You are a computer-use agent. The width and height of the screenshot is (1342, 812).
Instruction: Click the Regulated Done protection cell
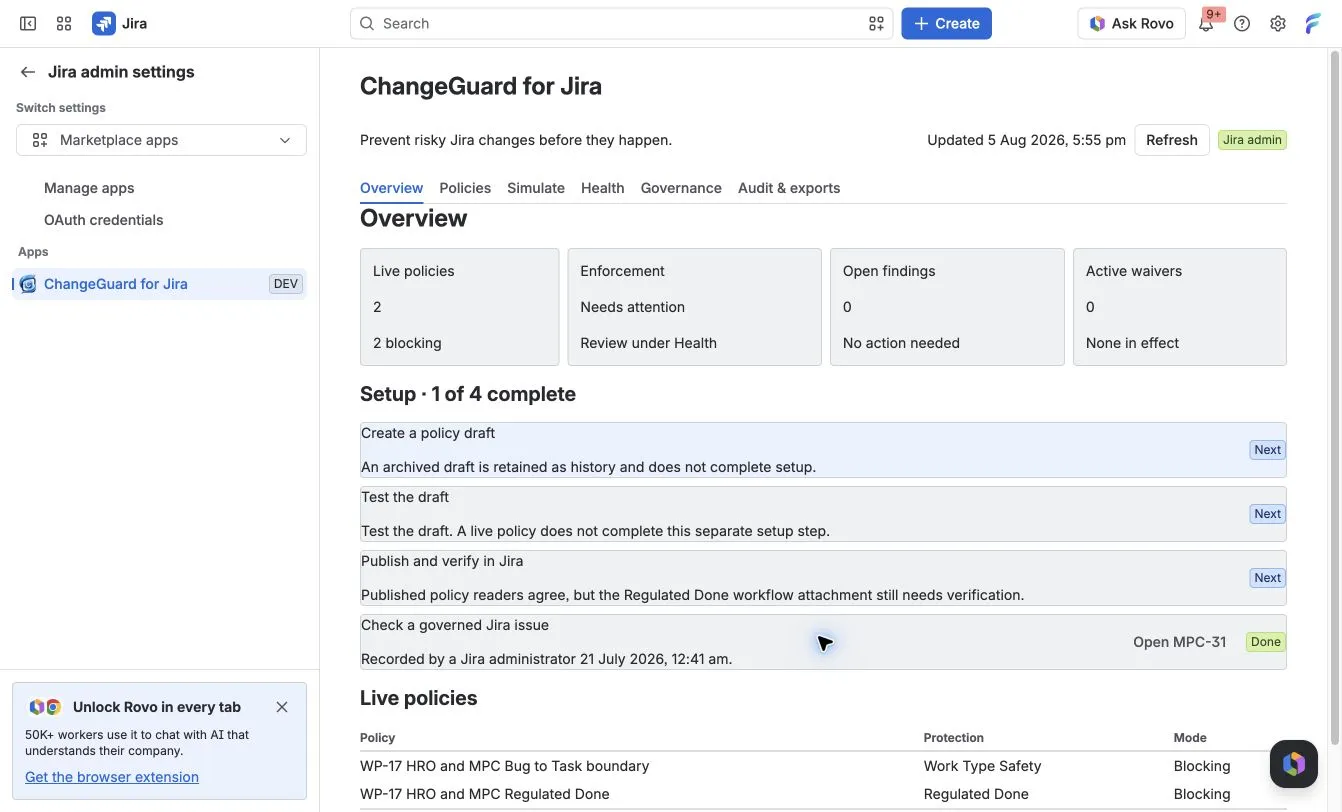(976, 794)
